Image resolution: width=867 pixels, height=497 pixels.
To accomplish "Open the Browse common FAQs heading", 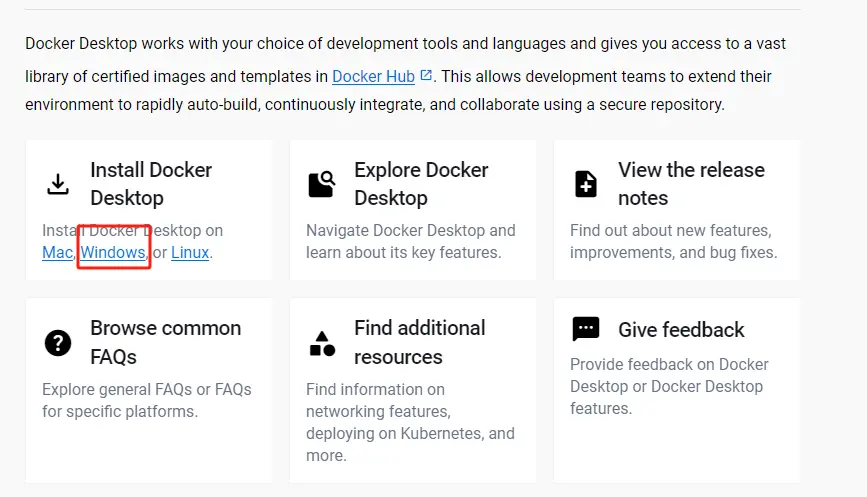I will click(x=165, y=342).
